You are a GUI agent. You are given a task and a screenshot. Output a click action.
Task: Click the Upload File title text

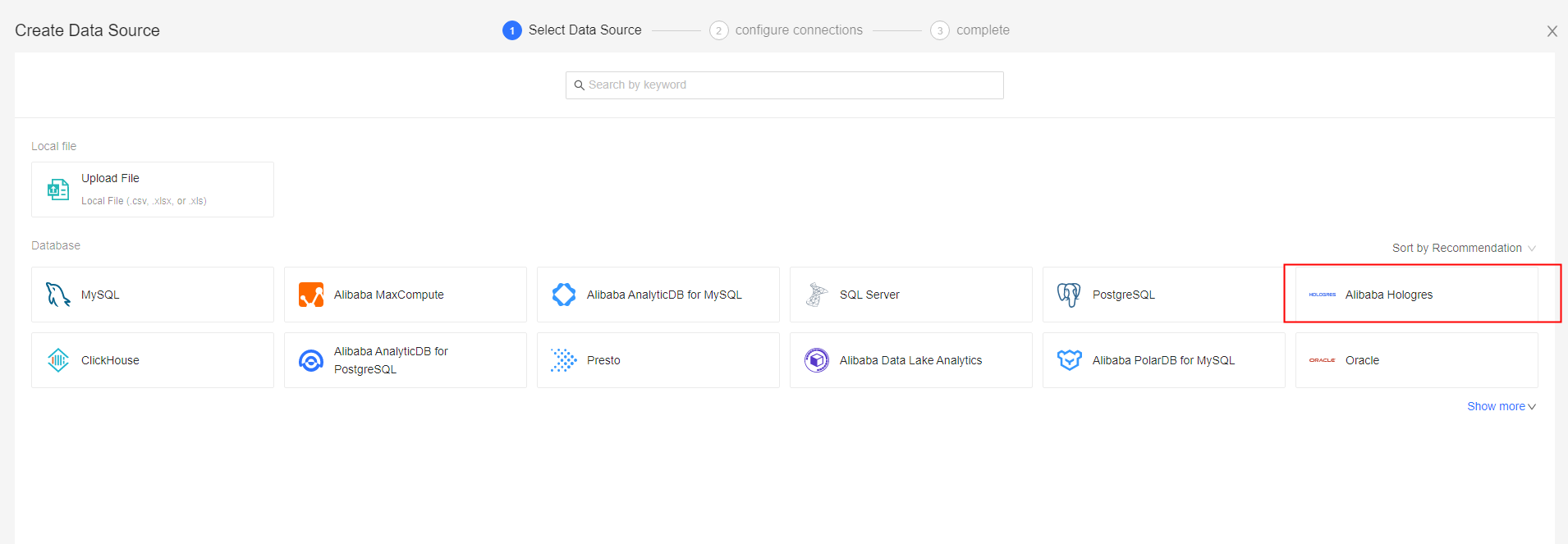110,178
